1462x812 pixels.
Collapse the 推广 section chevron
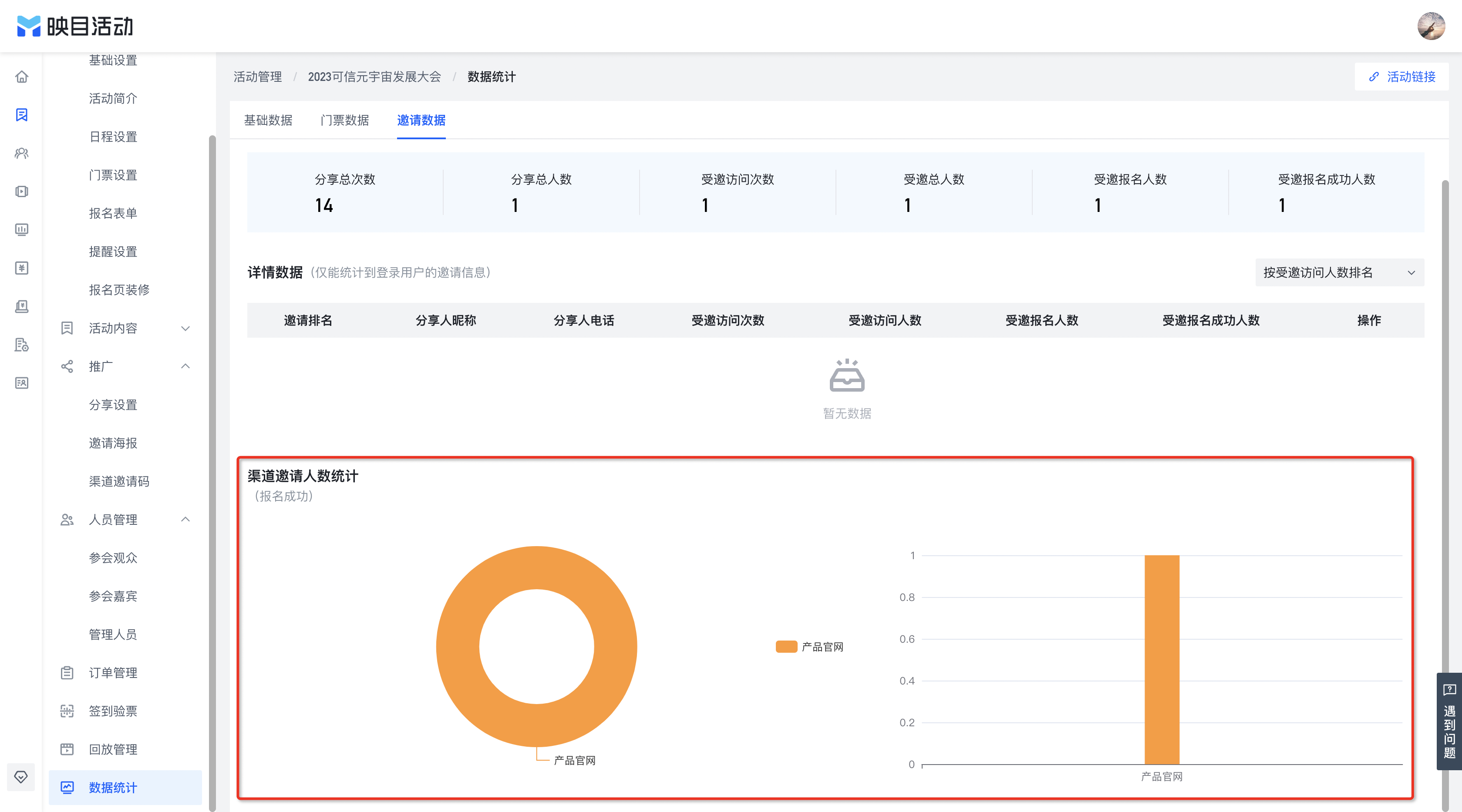[x=185, y=366]
